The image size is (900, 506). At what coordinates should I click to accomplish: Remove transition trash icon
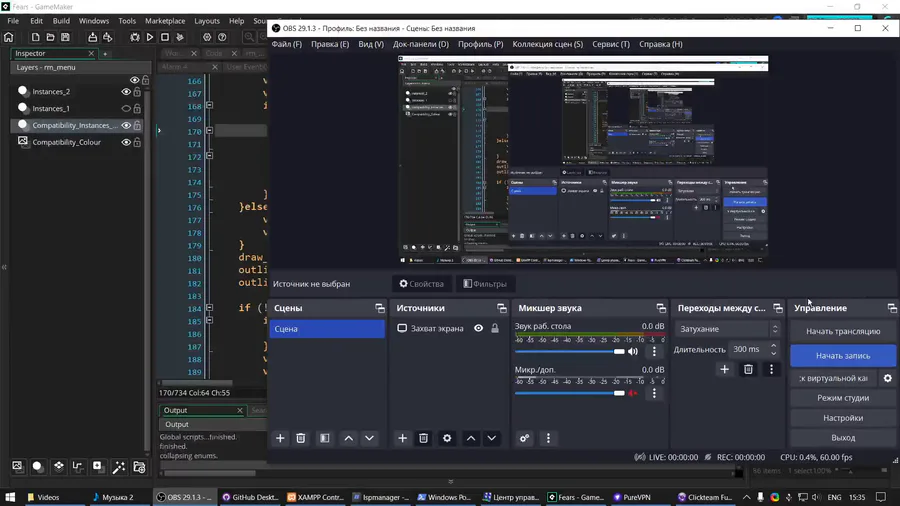point(748,369)
